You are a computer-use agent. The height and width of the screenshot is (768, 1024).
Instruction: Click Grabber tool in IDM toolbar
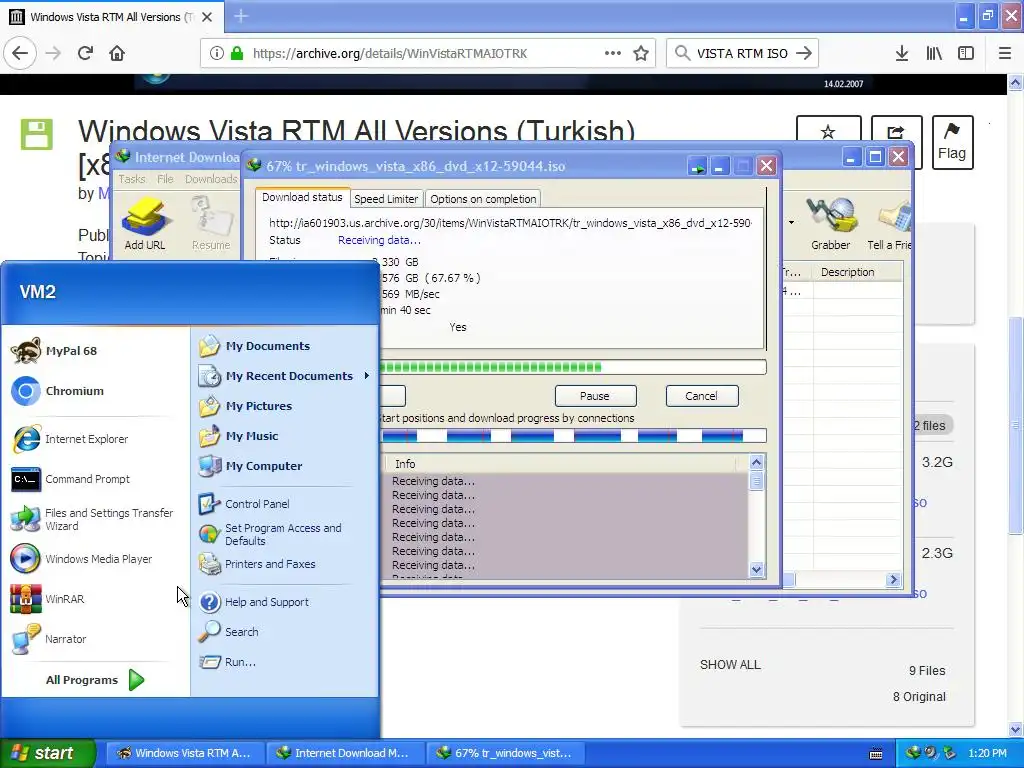tap(831, 224)
